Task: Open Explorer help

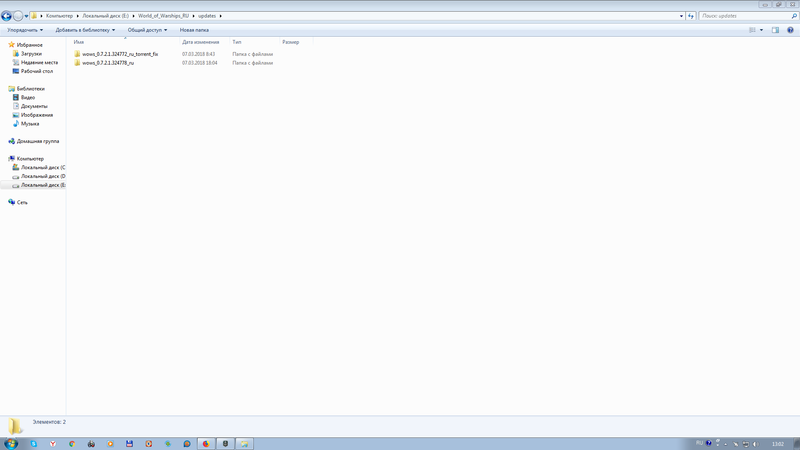Action: (x=790, y=30)
